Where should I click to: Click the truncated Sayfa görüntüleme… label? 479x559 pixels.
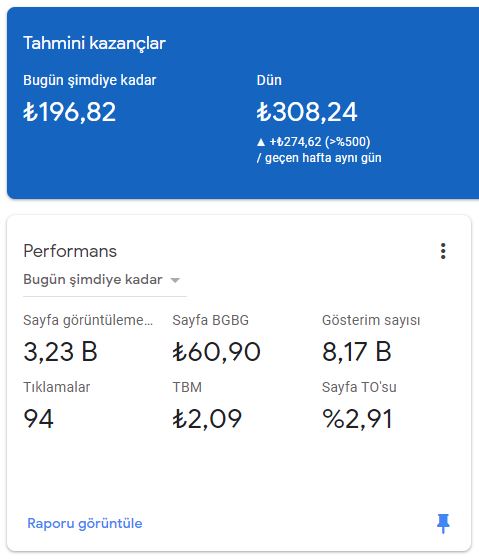(x=88, y=320)
